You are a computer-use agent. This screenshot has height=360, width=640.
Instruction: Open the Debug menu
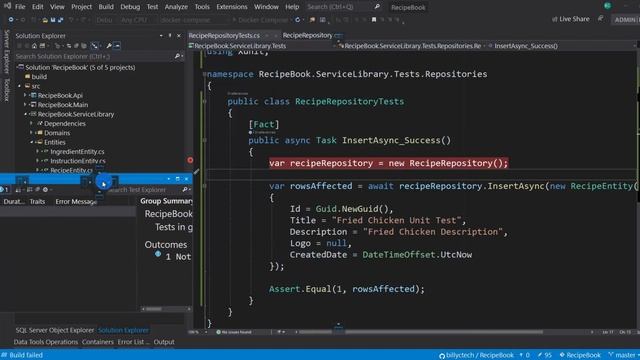(130, 7)
